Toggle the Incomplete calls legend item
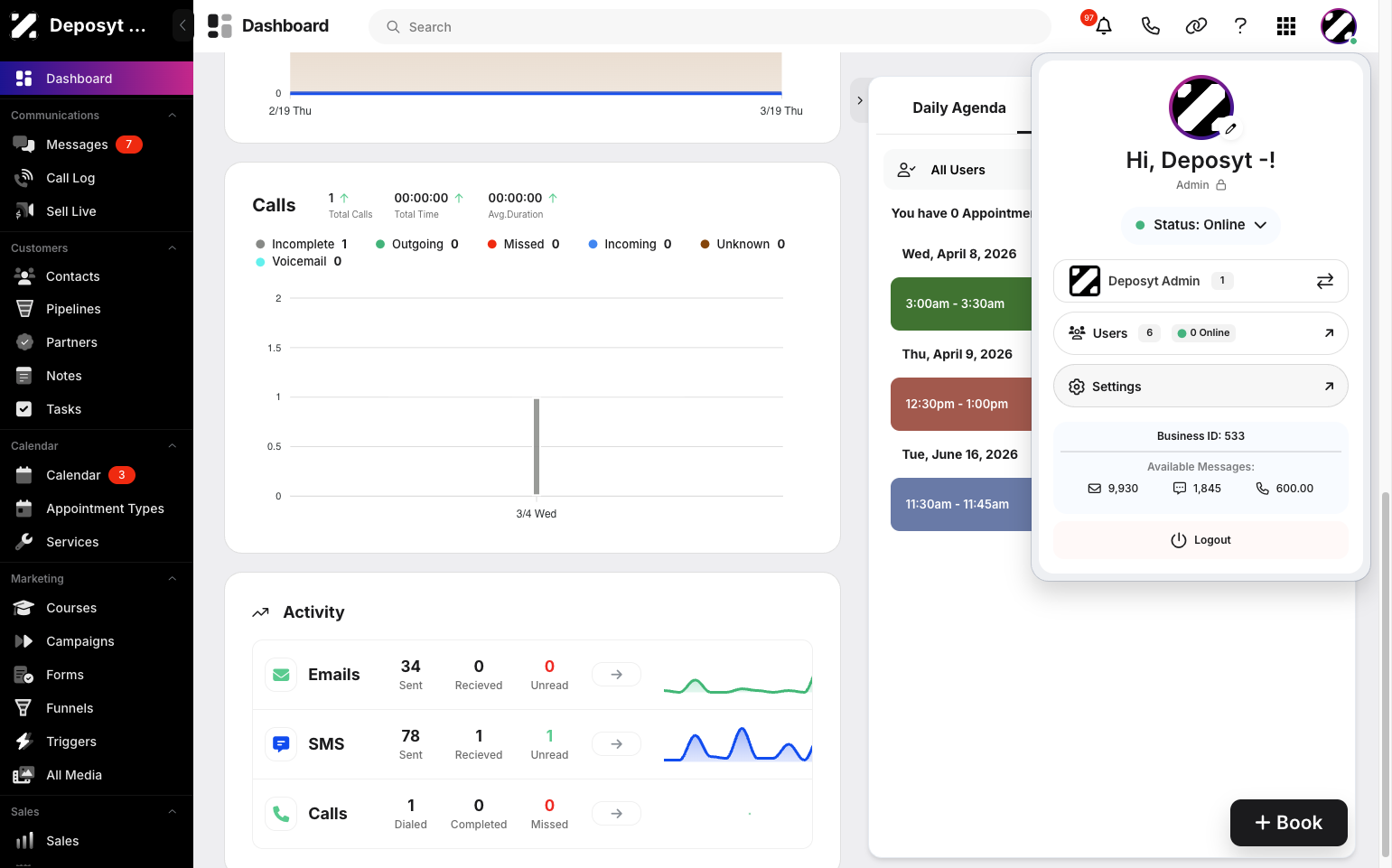 point(302,244)
